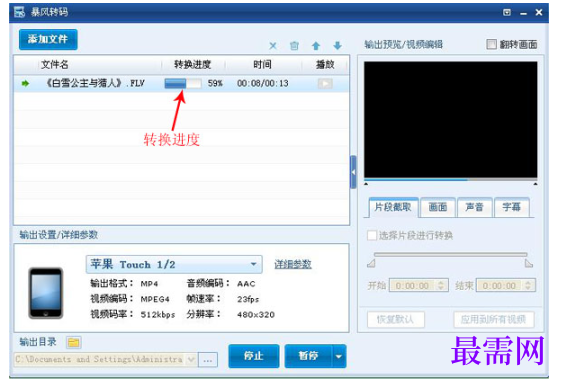Click the 时间 column header

(262, 65)
